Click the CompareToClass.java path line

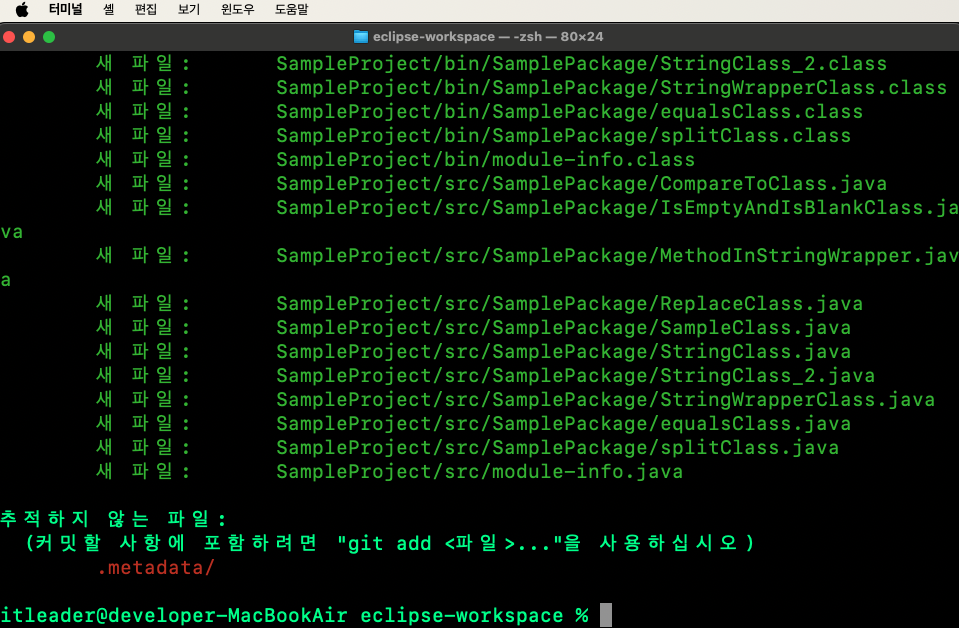pos(582,183)
